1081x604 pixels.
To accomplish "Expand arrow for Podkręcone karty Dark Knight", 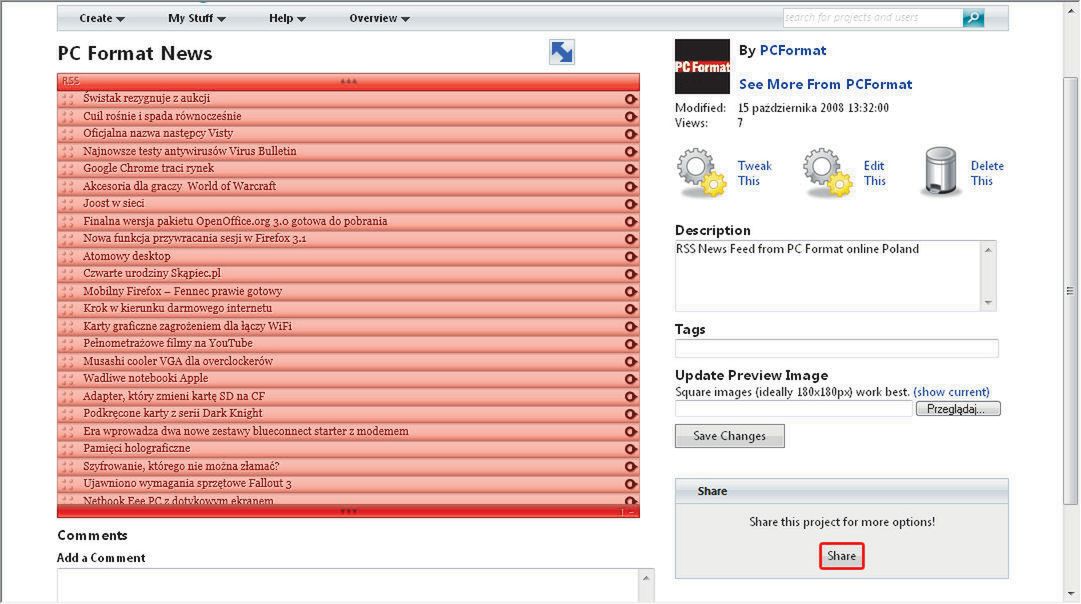I will (x=630, y=414).
